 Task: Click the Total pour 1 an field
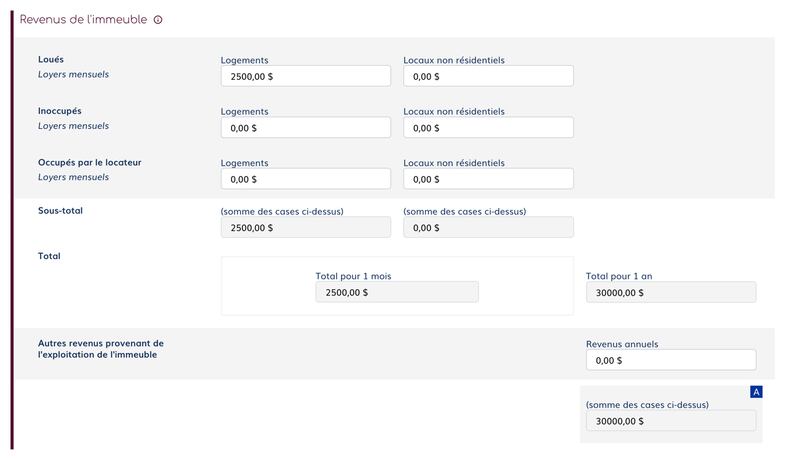[x=670, y=292]
